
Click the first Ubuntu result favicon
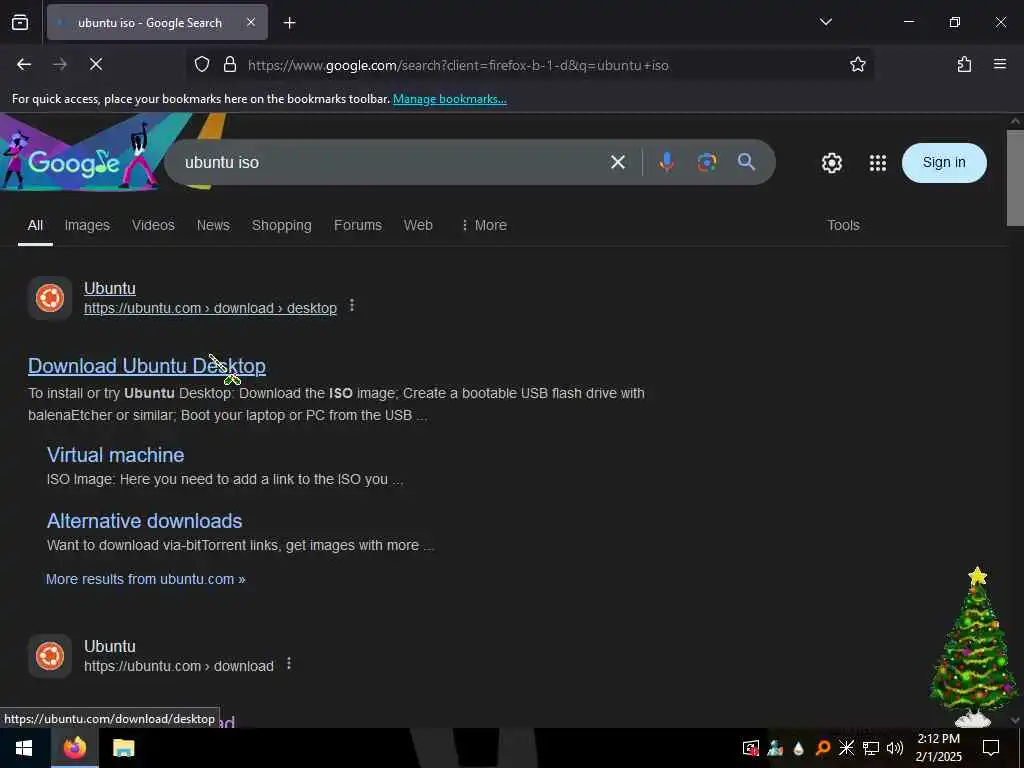50,298
